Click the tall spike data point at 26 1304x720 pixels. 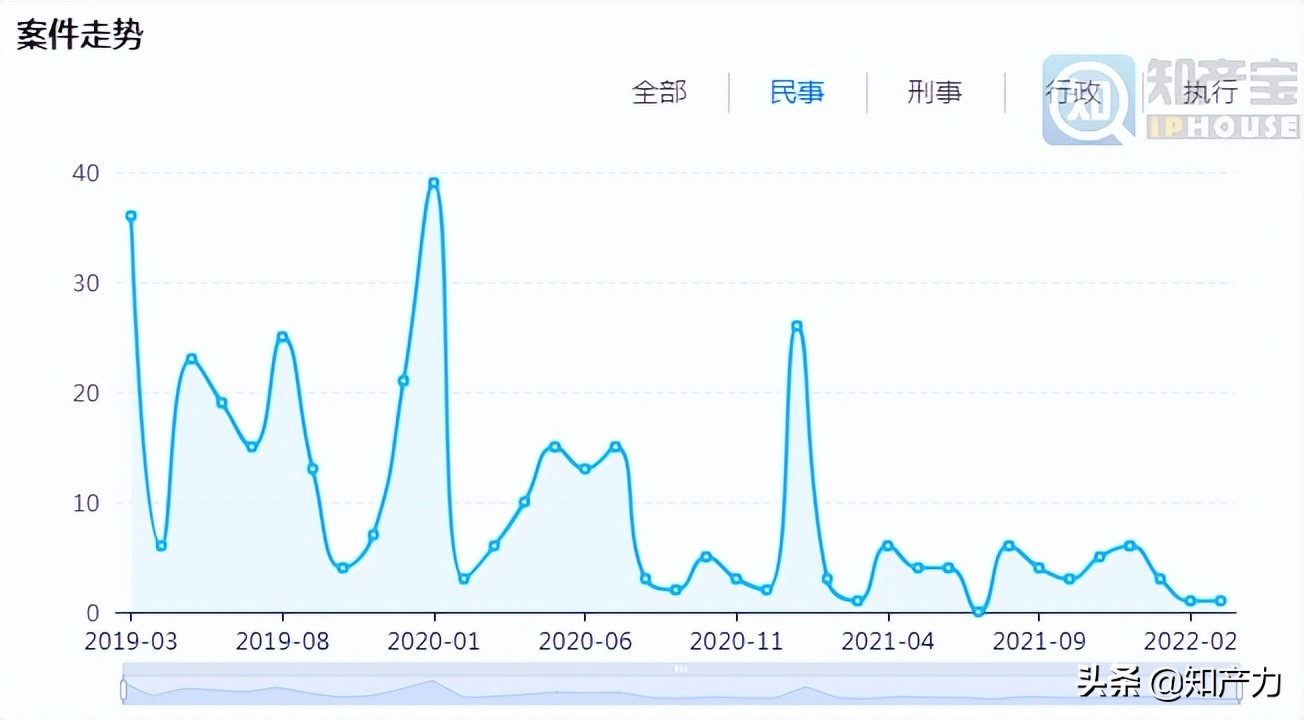[797, 326]
